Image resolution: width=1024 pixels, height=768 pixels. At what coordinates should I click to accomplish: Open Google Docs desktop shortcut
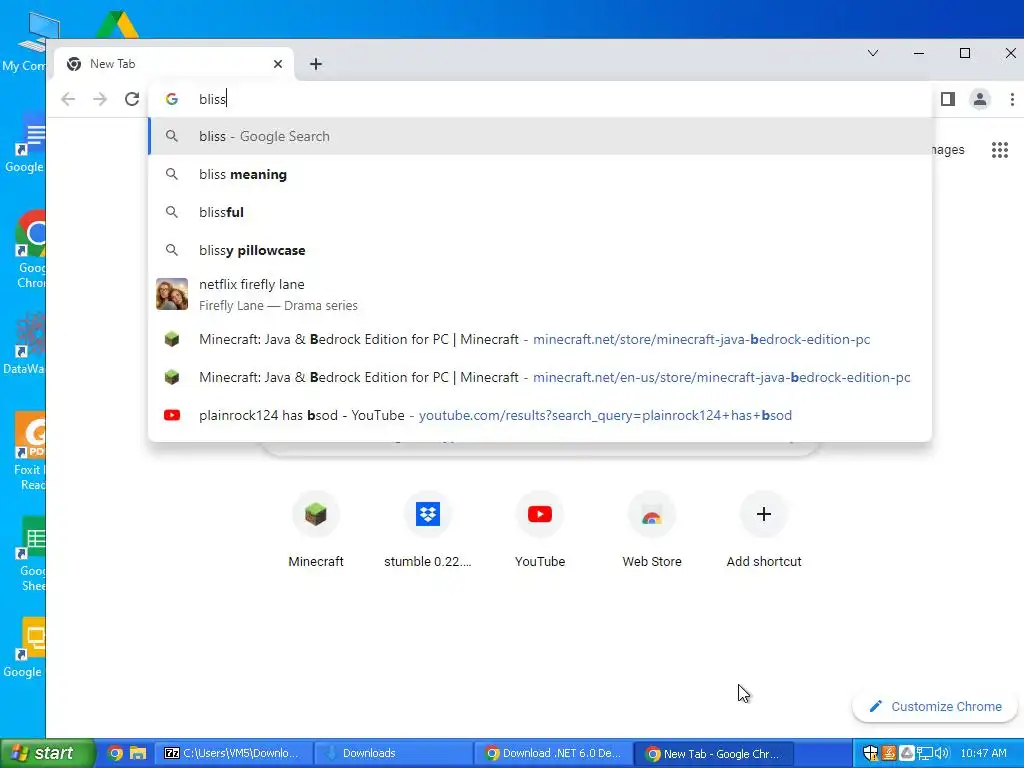25,142
